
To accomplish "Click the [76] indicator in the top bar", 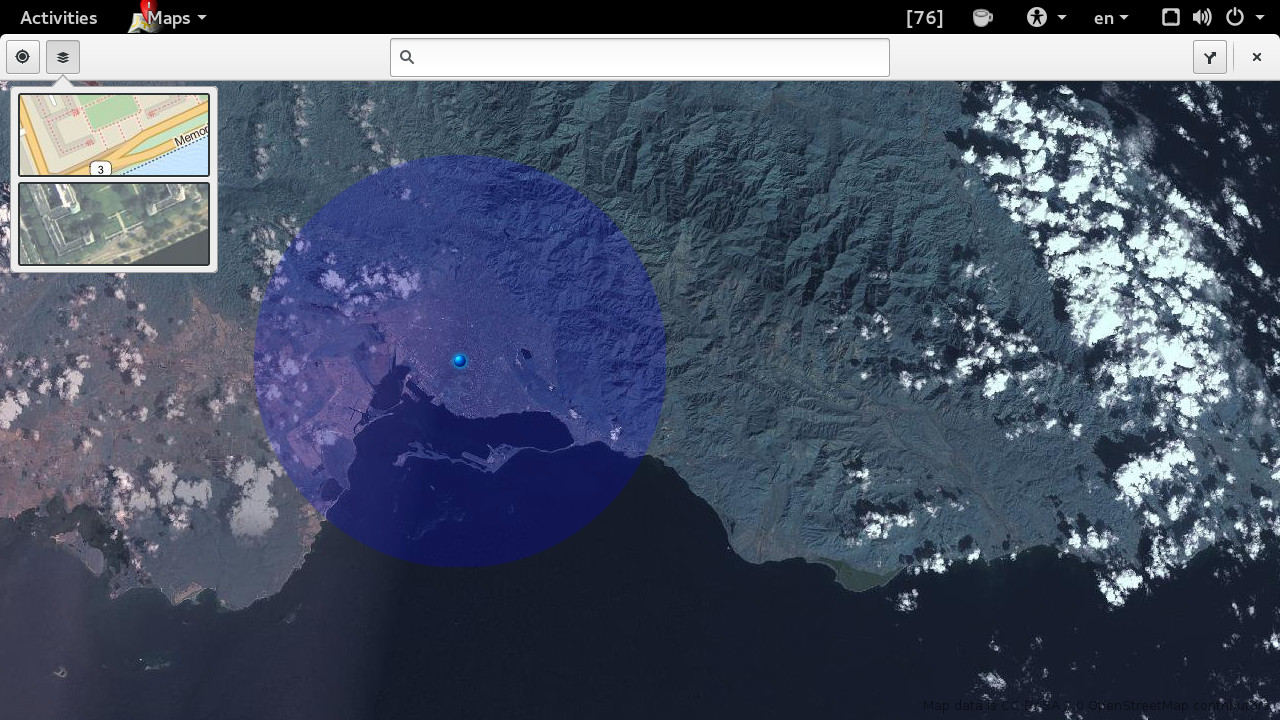I will [x=923, y=17].
